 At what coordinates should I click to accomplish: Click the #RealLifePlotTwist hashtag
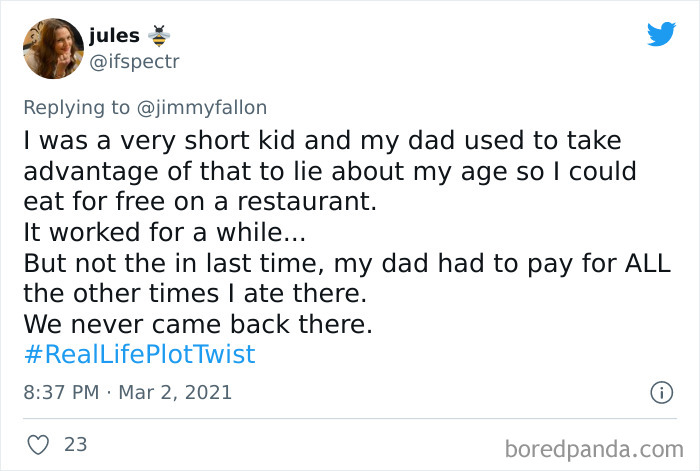(139, 354)
